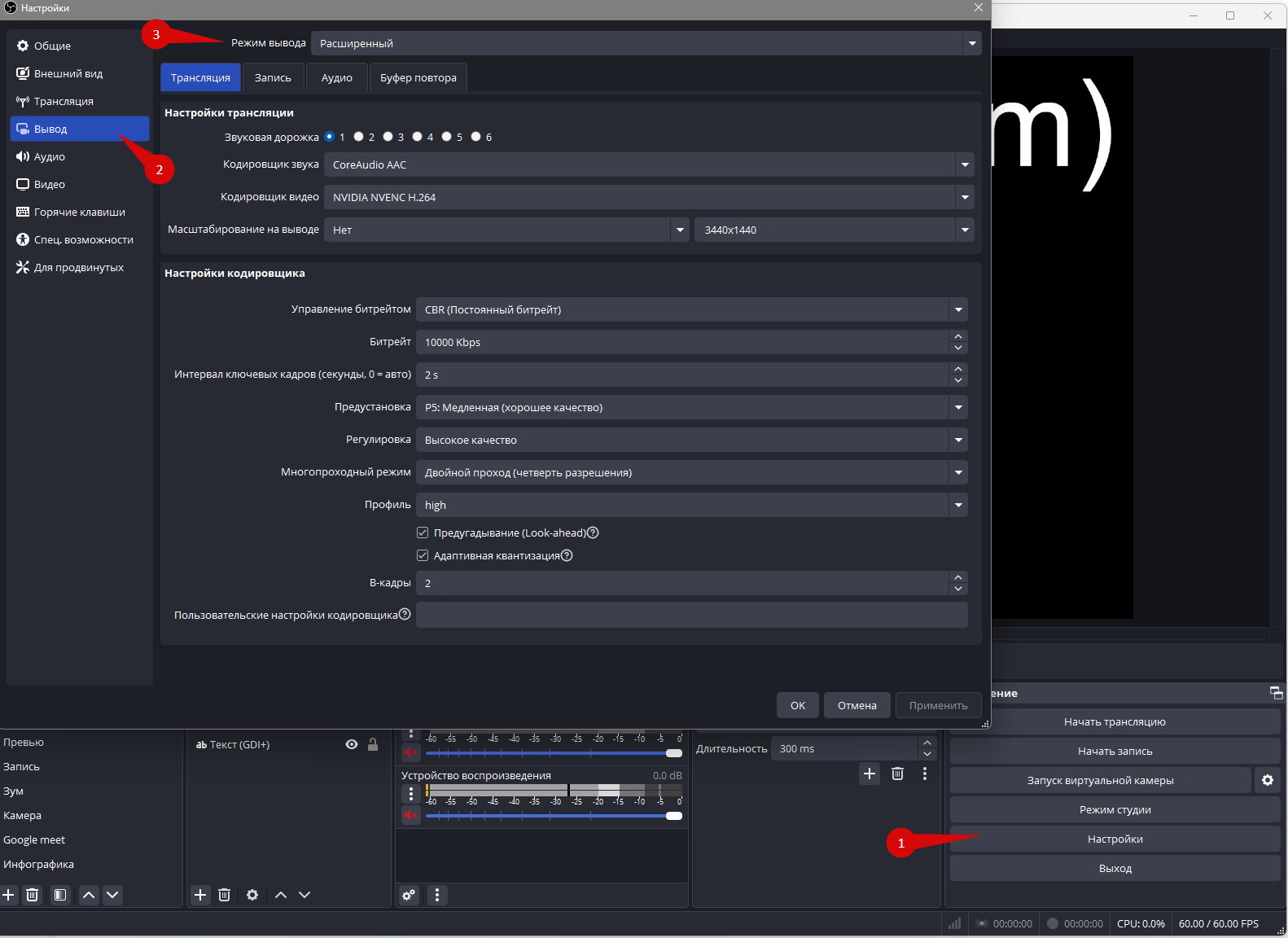Viewport: 1288px width, 938px height.
Task: Open the Видео settings section in the sidebar
Action: point(79,184)
